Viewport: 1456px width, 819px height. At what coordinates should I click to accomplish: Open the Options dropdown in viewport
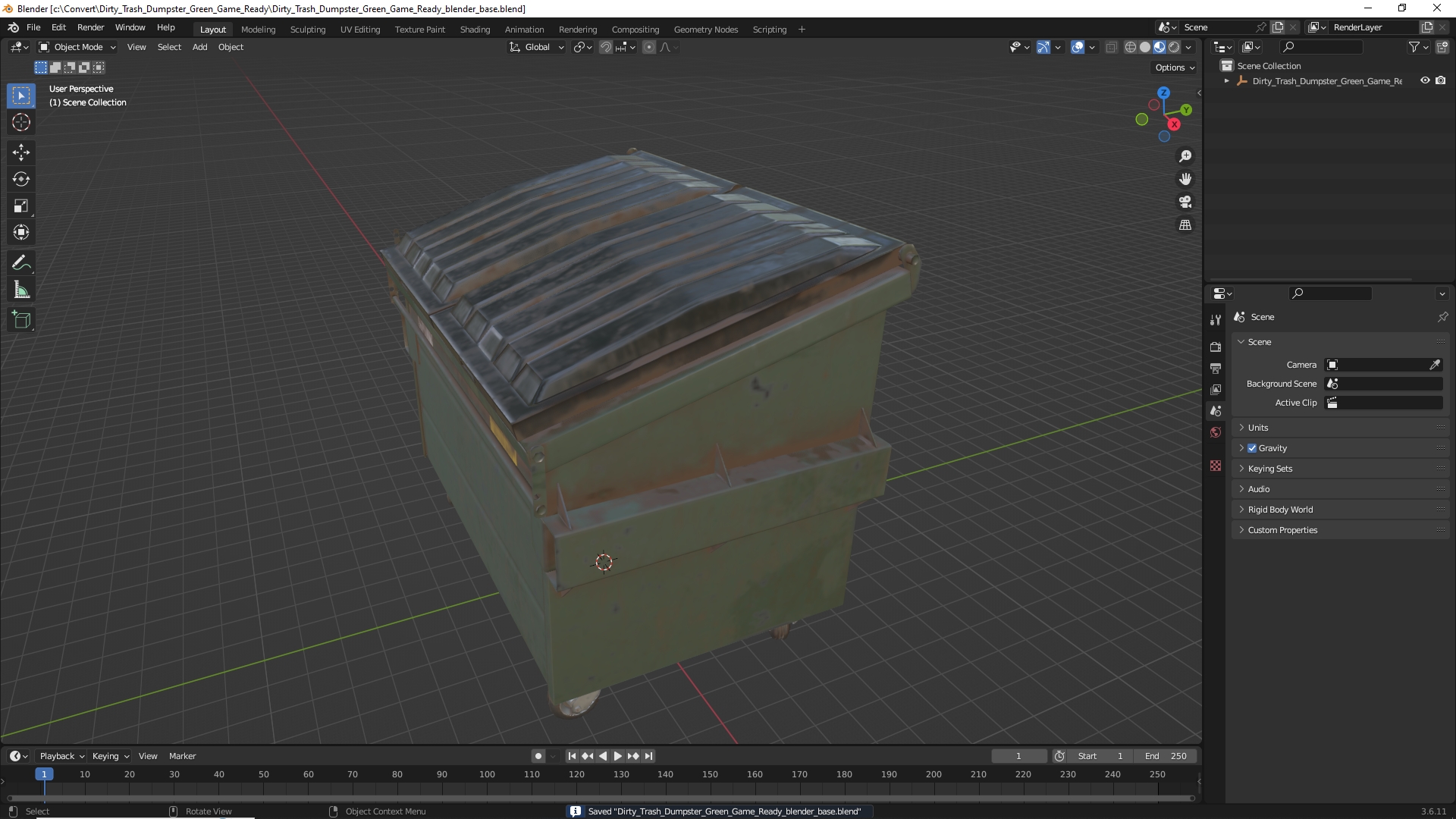click(x=1174, y=67)
